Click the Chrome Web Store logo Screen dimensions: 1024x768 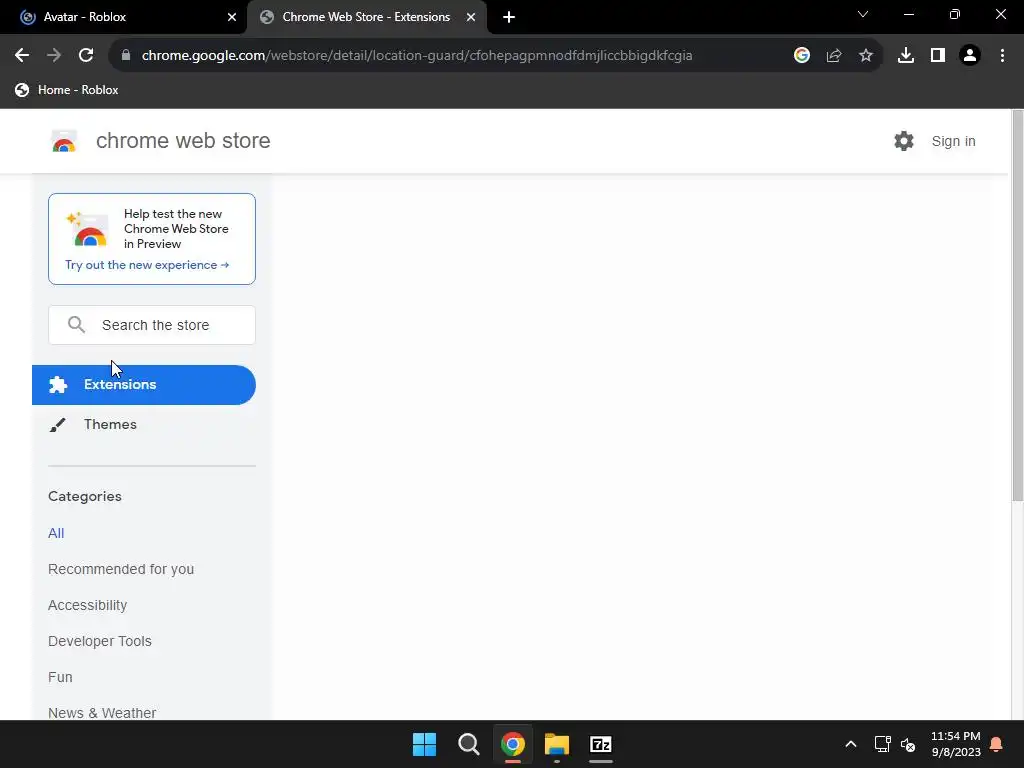[64, 141]
